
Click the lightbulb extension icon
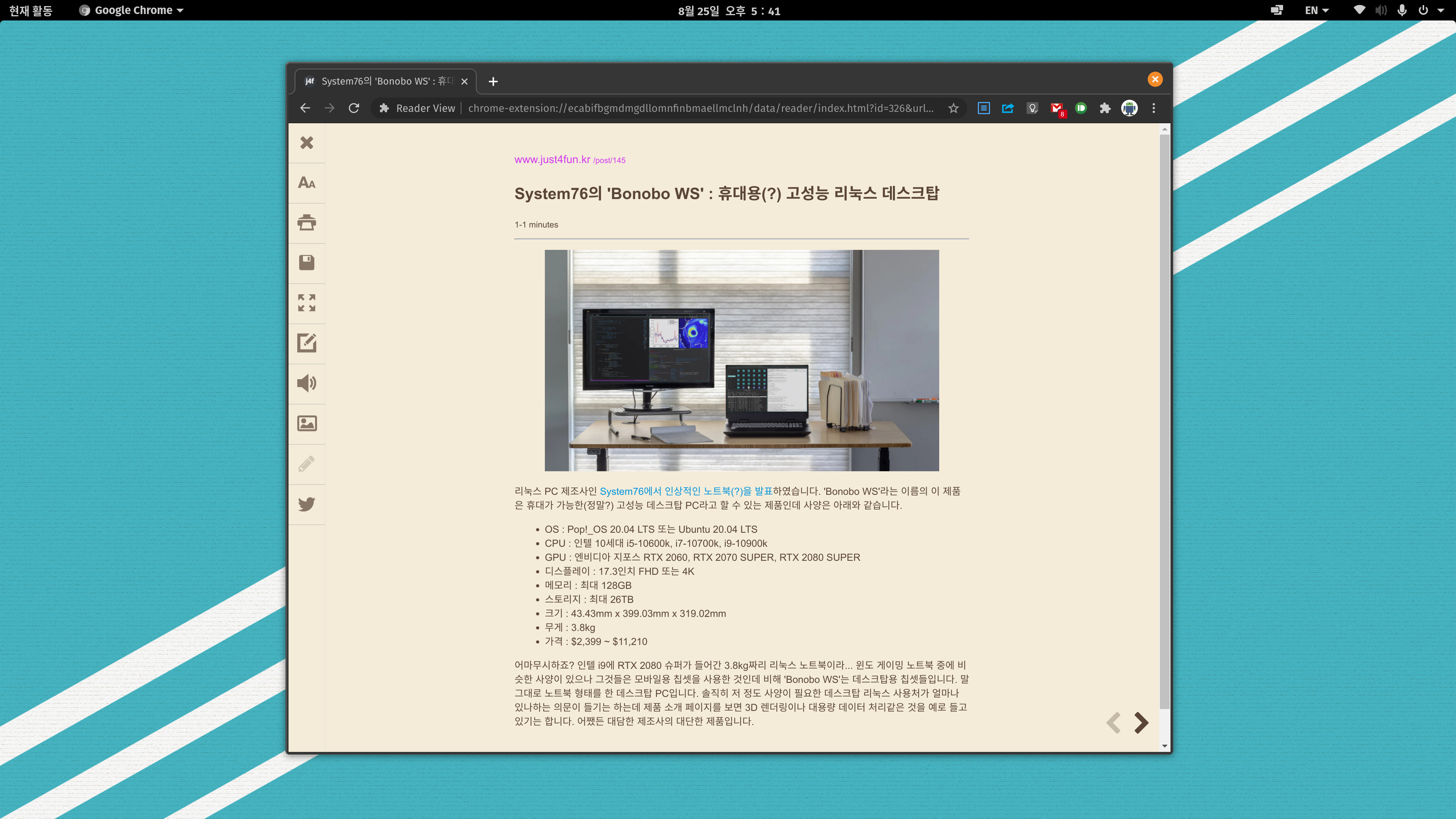pyautogui.click(x=1032, y=108)
